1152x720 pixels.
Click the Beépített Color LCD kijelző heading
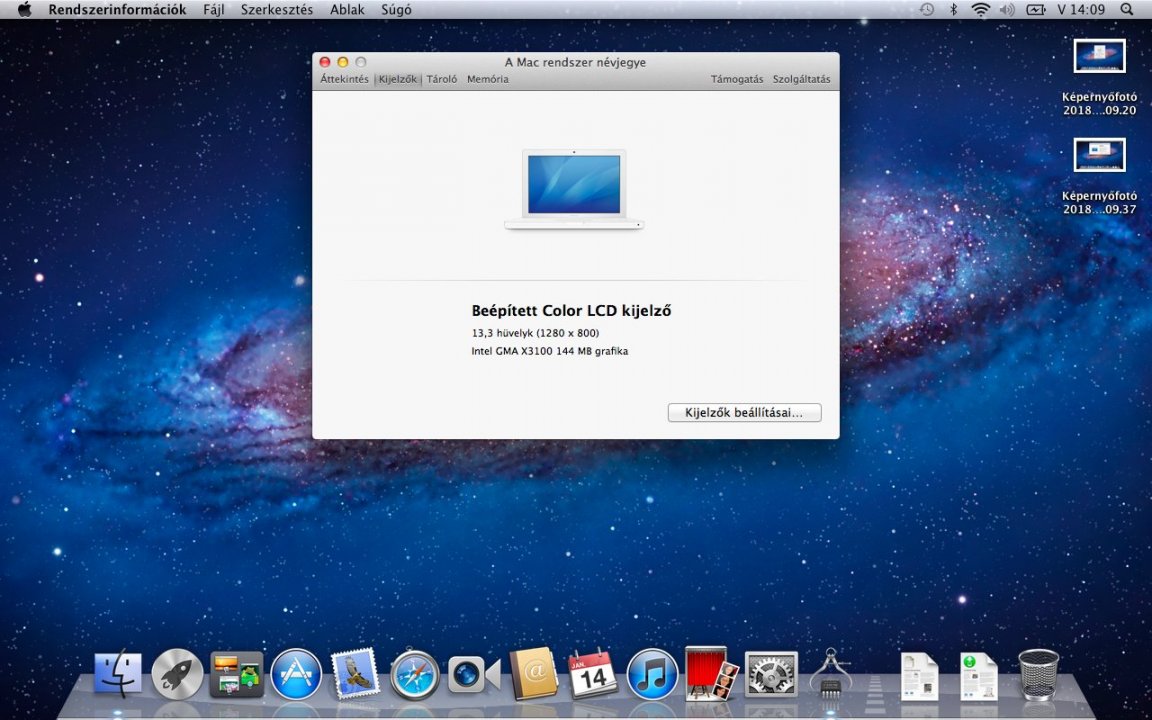572,311
